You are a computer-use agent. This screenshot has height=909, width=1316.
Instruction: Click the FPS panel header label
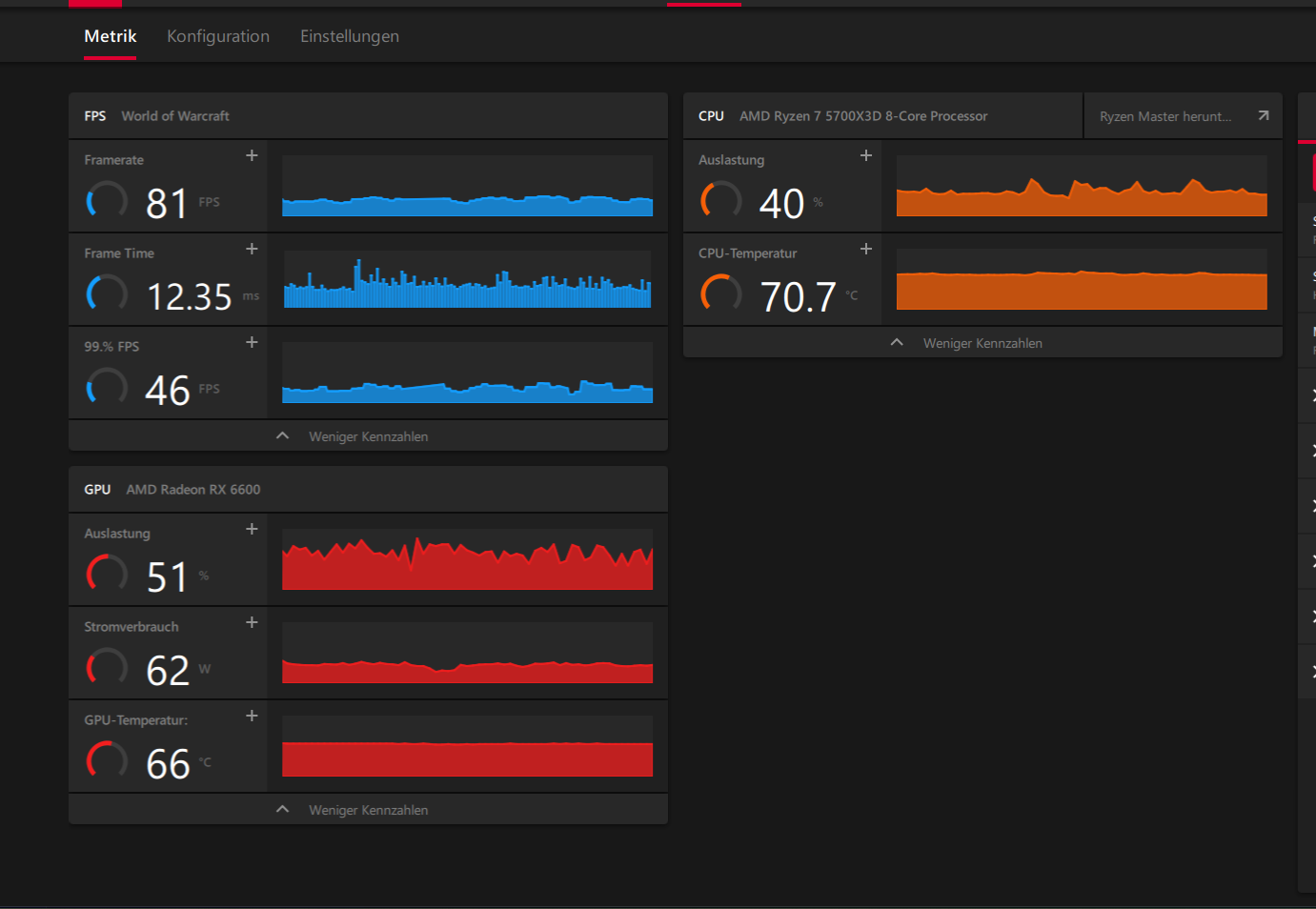pyautogui.click(x=95, y=116)
